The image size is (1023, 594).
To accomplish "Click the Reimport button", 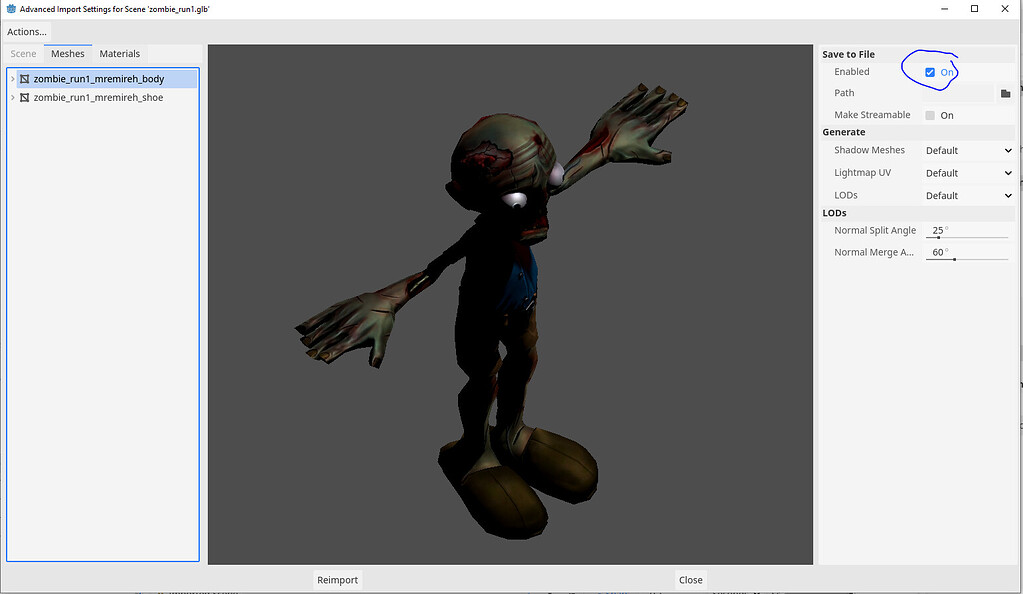I will tap(337, 579).
